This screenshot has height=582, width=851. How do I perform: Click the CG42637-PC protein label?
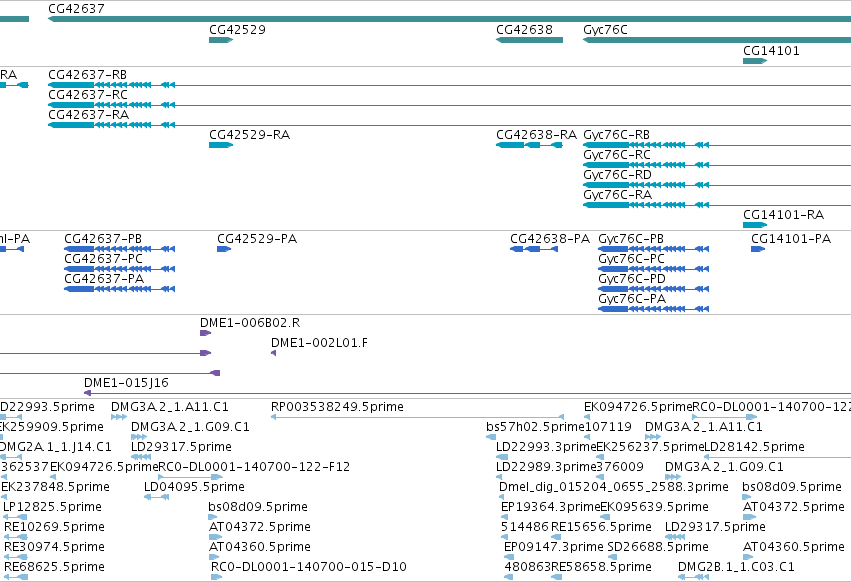coord(104,259)
